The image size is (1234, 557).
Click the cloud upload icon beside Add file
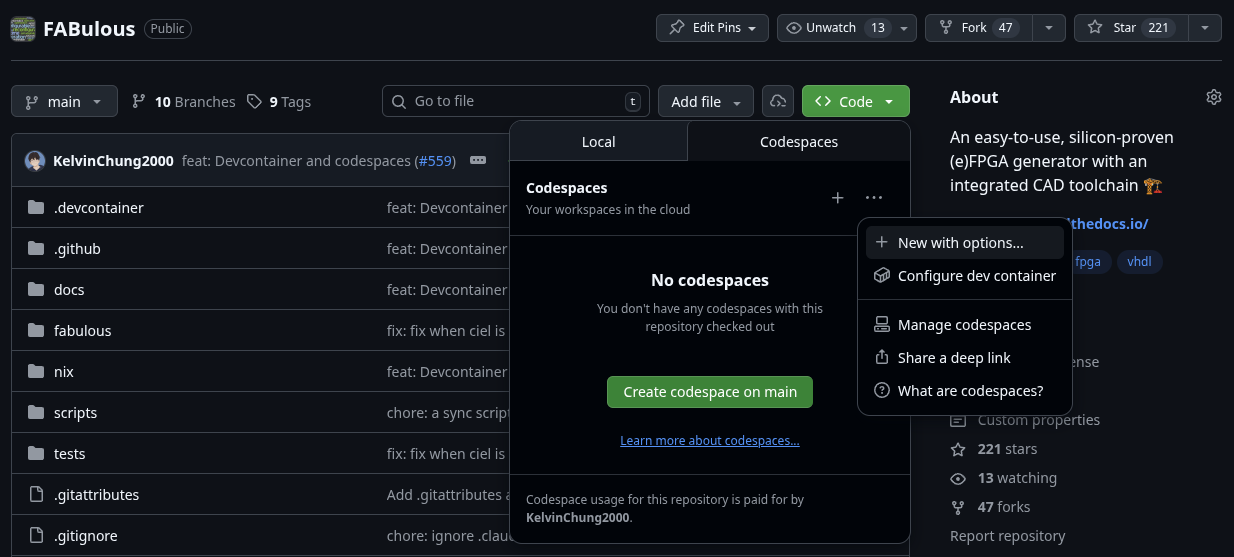(x=778, y=101)
